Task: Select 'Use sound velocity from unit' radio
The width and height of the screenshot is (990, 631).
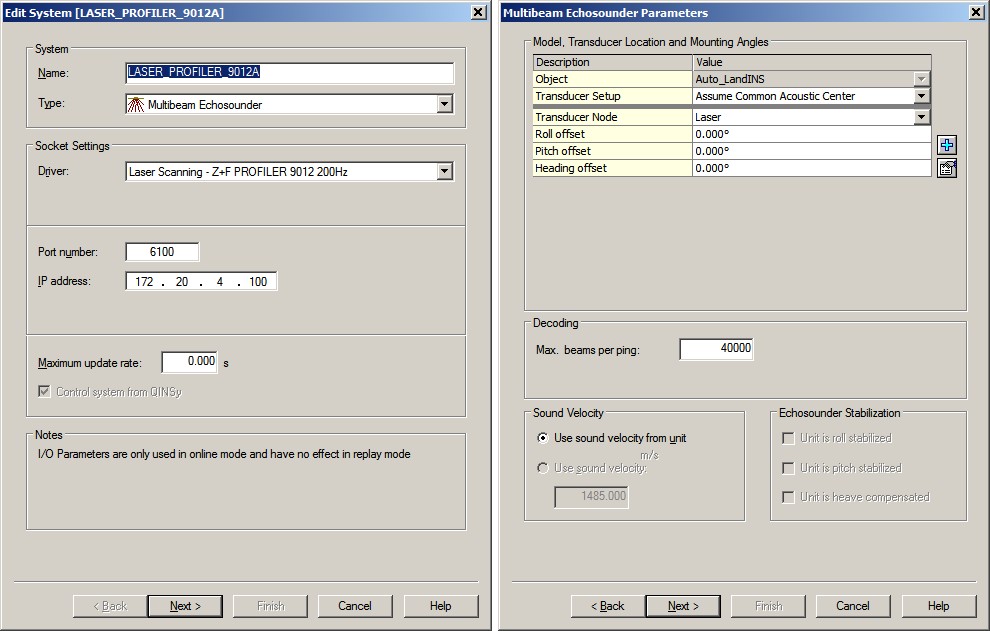Action: pos(542,438)
